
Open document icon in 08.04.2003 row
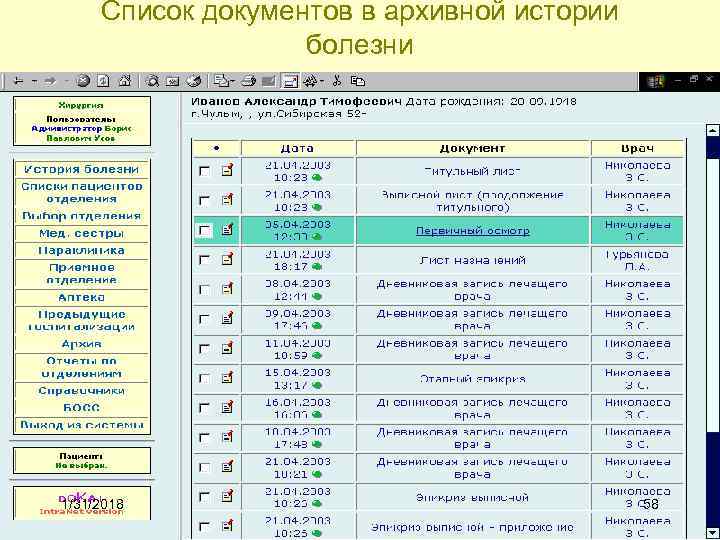(227, 289)
